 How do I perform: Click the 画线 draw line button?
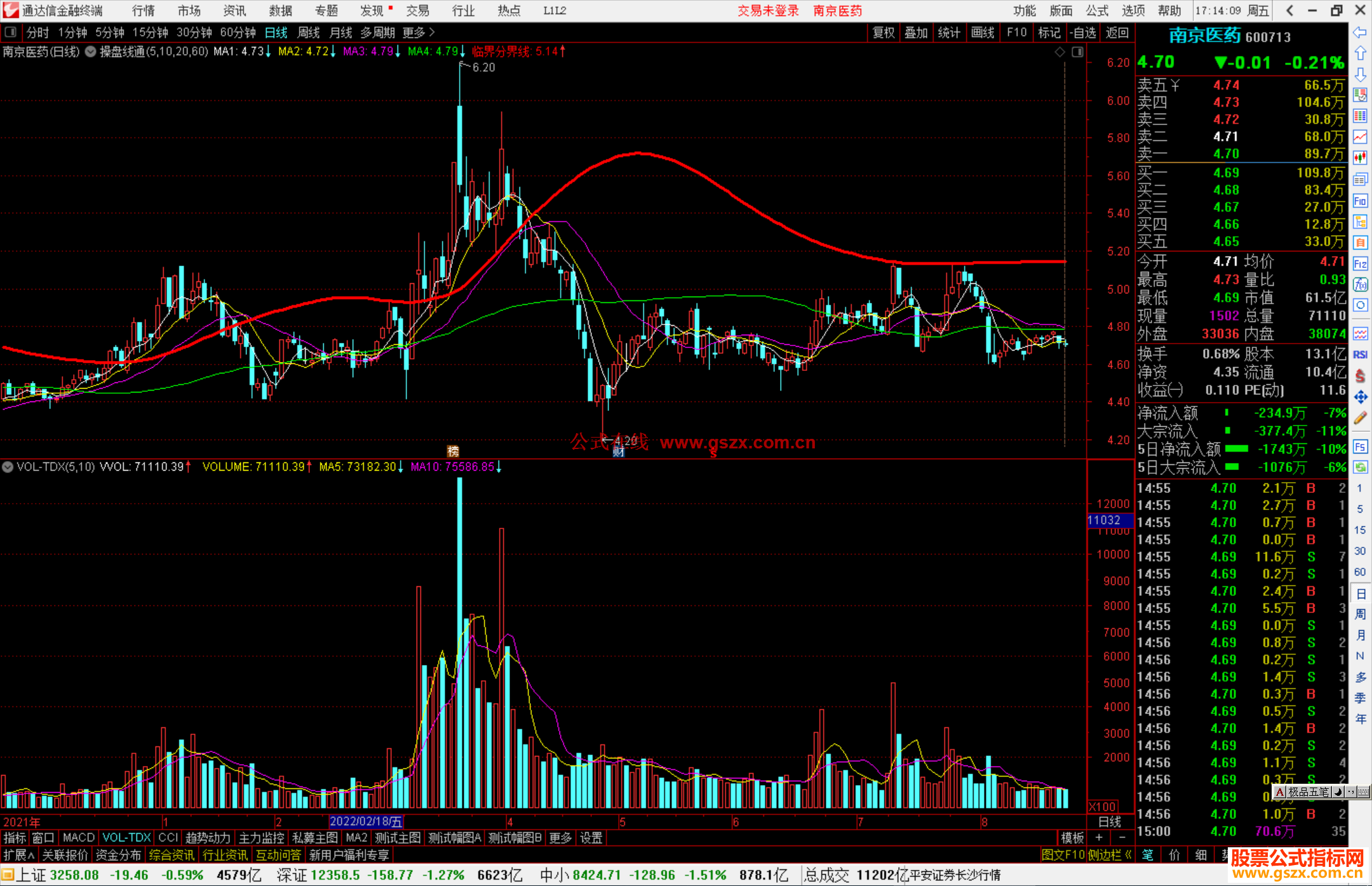pyautogui.click(x=983, y=32)
